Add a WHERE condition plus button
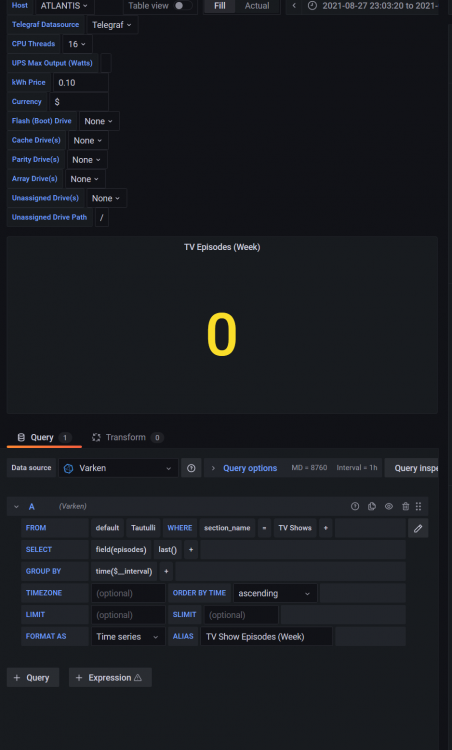Screen dimensions: 452x750 pyautogui.click(x=326, y=528)
